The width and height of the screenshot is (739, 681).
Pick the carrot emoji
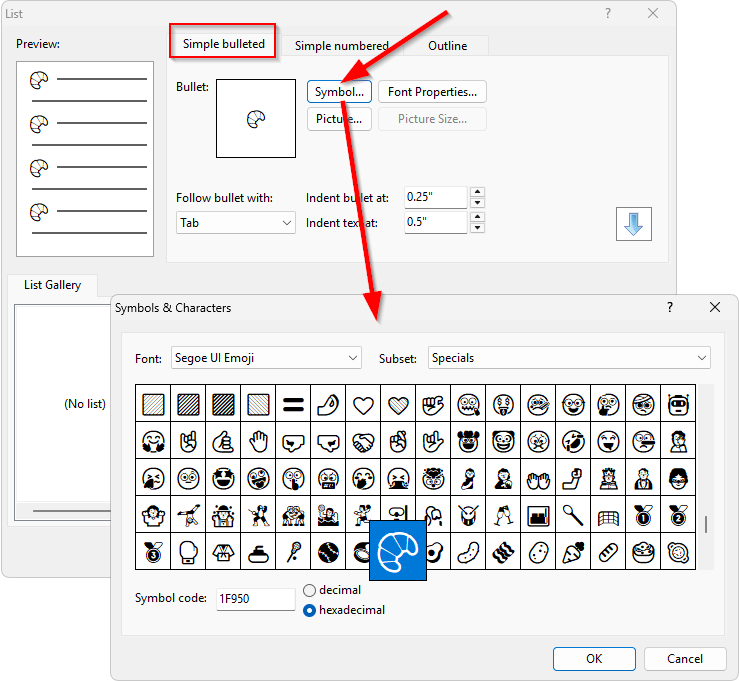click(x=573, y=551)
